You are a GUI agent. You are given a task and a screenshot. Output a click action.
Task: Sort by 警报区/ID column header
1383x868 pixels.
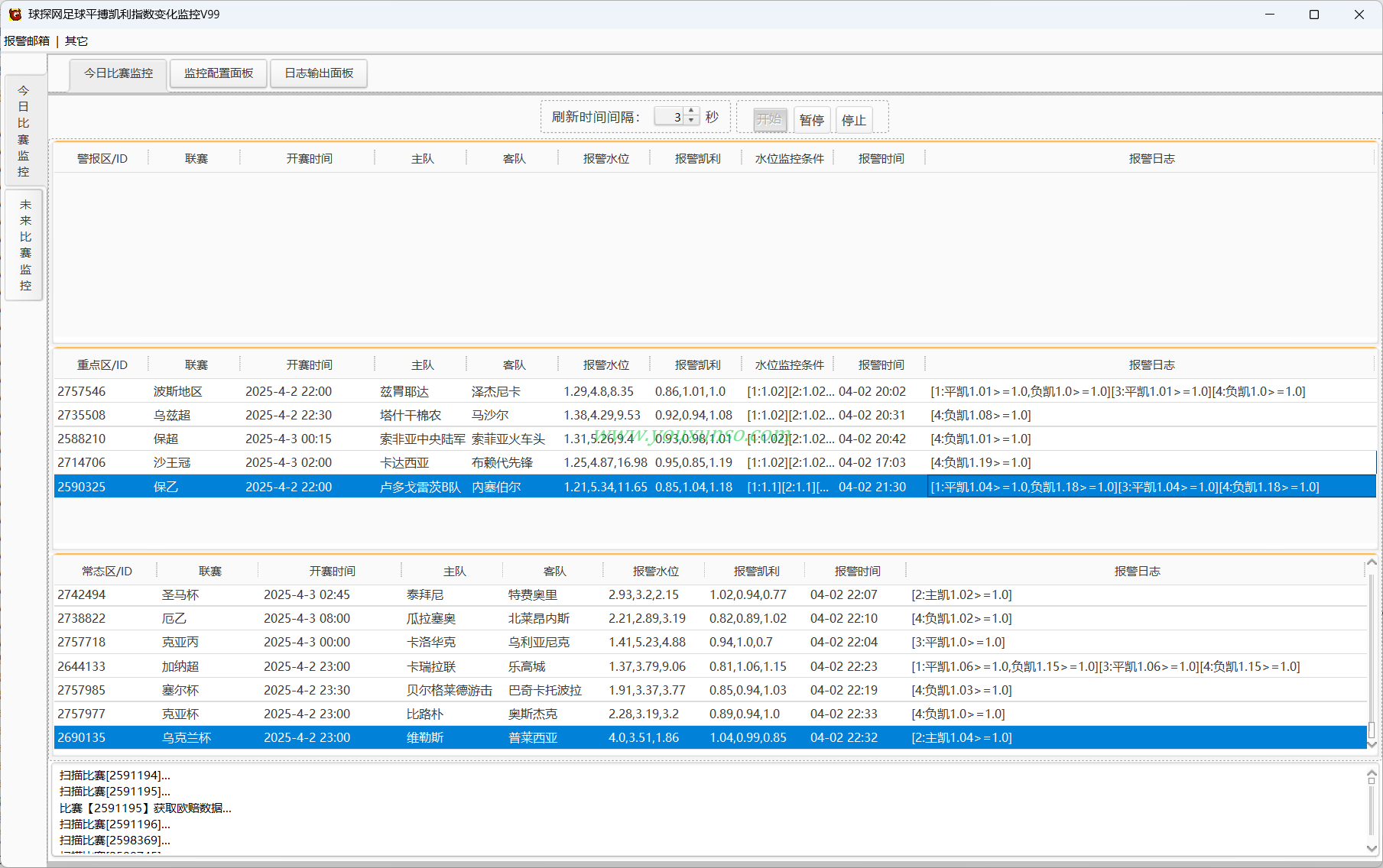coord(102,159)
